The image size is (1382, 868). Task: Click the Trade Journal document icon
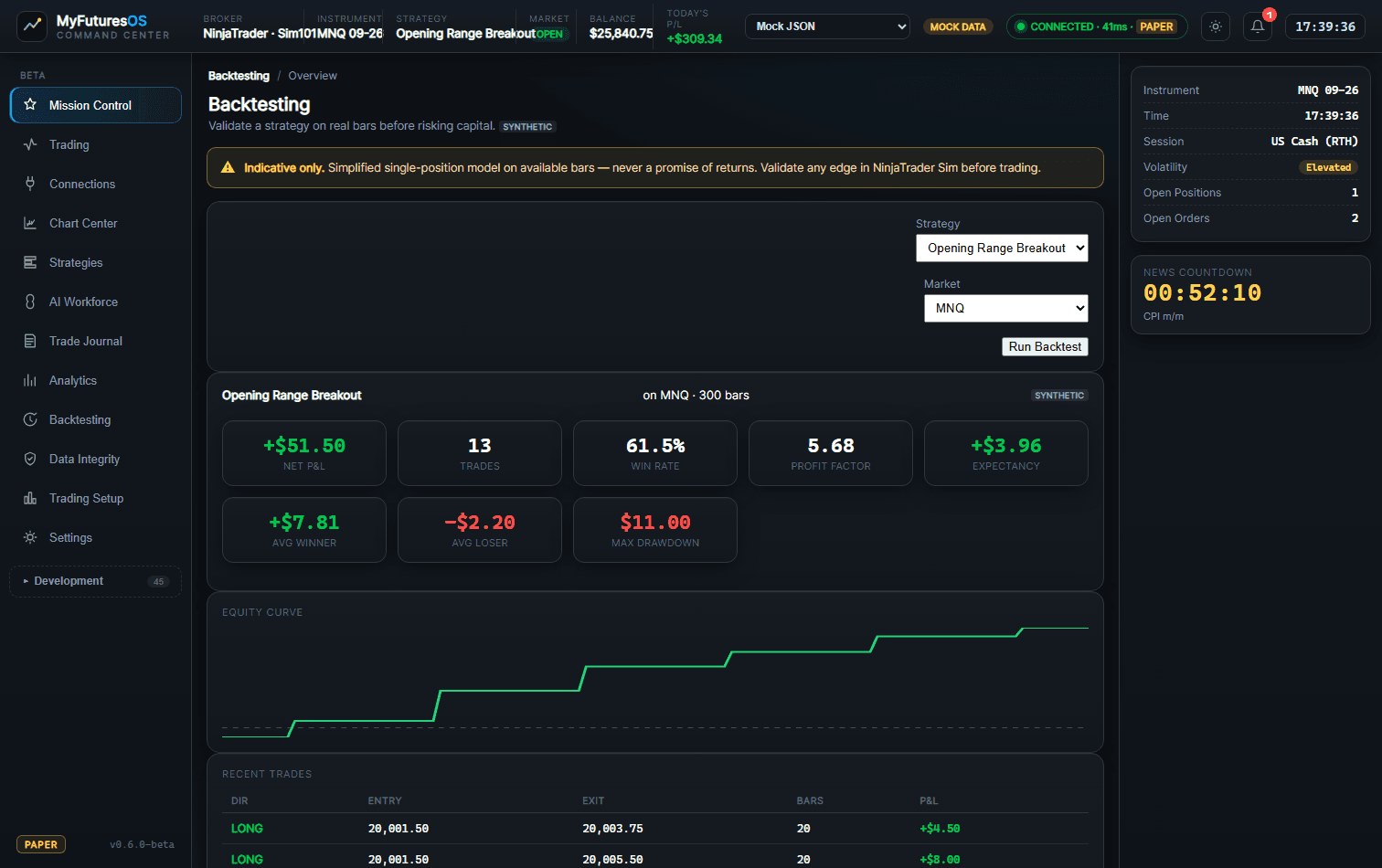click(x=30, y=341)
